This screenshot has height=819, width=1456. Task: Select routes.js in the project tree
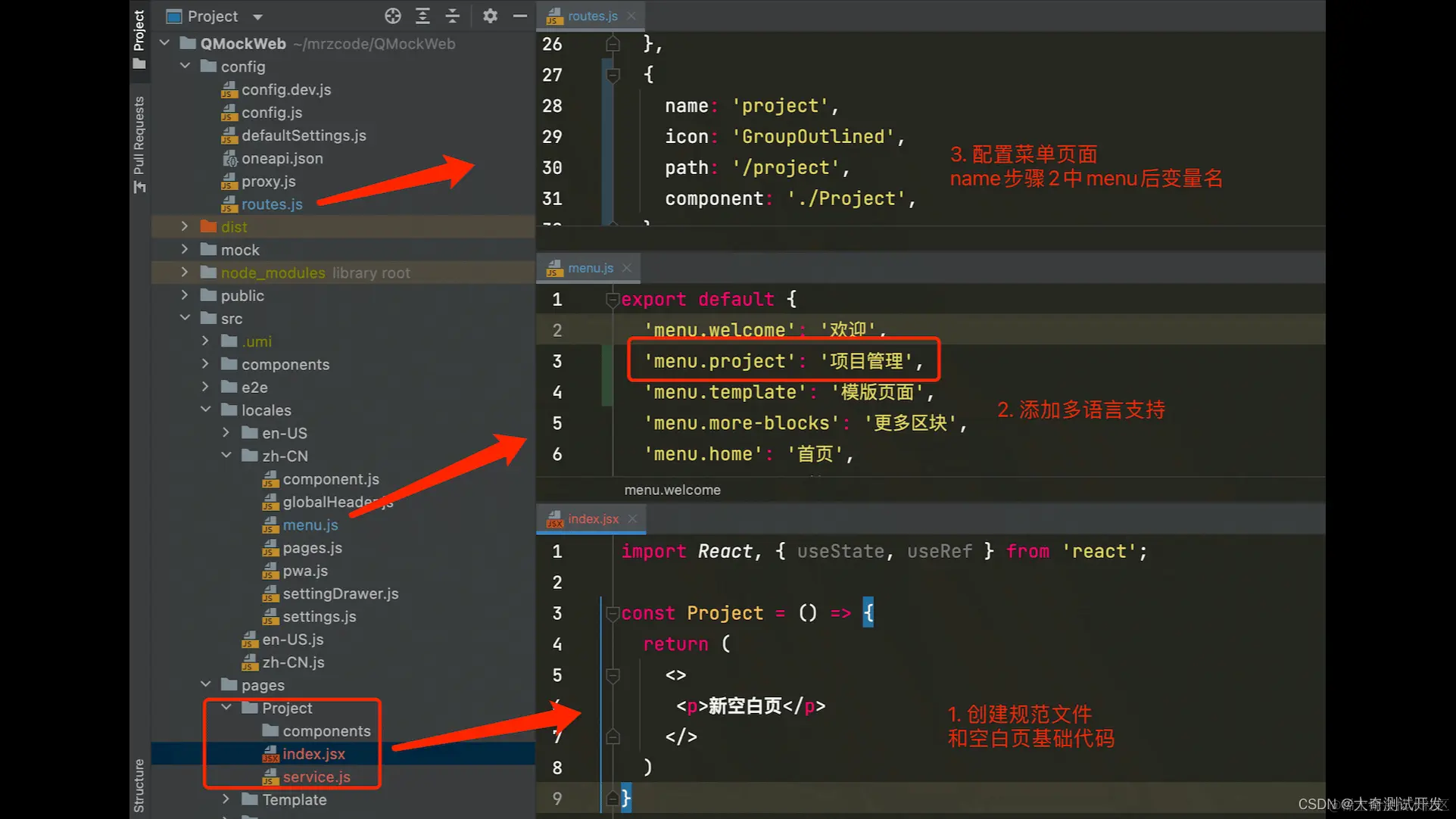tap(272, 204)
